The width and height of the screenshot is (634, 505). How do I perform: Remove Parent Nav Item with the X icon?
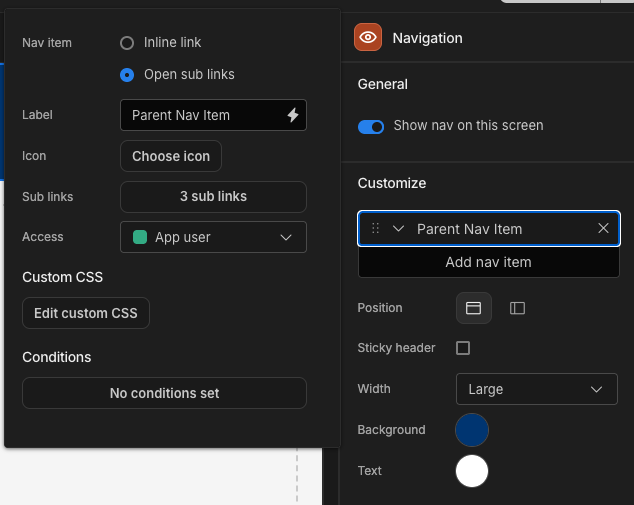click(603, 228)
